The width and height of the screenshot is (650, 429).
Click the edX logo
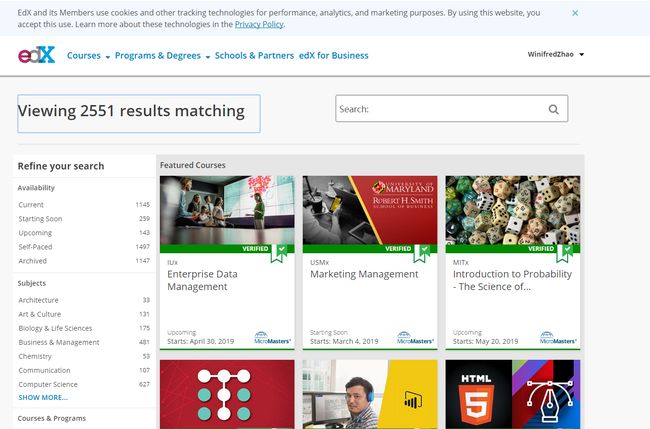[36, 55]
